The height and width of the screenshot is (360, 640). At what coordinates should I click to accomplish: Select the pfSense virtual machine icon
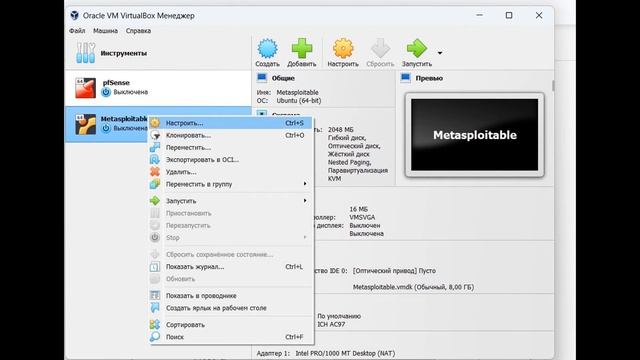click(85, 88)
